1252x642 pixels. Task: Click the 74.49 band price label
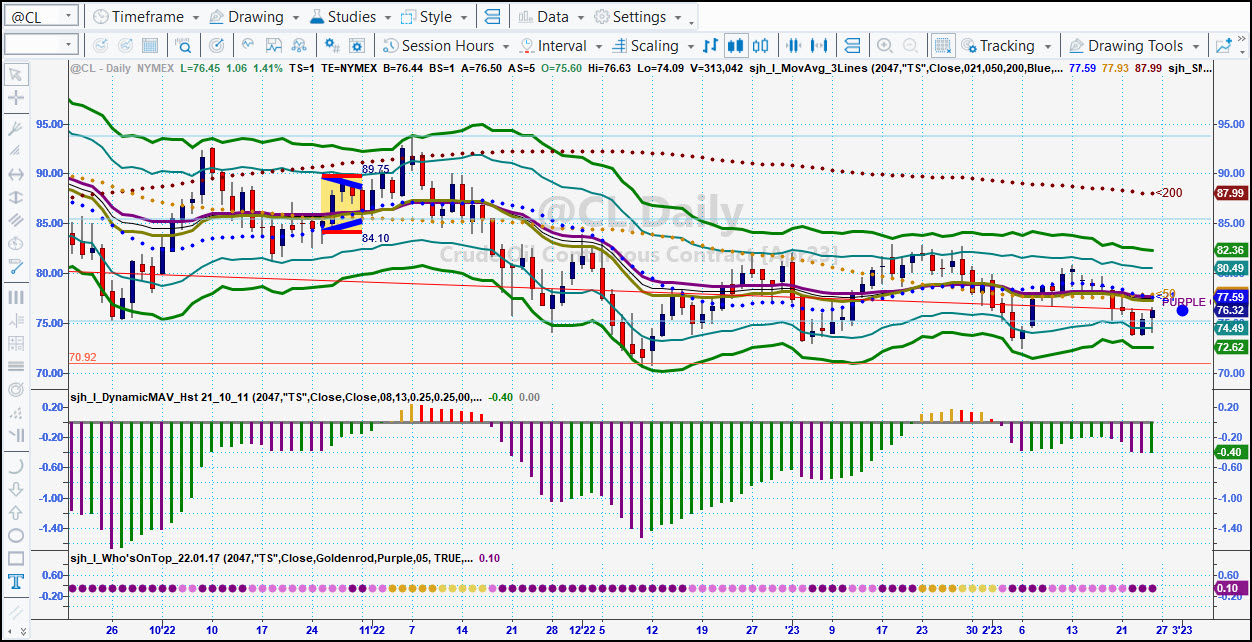[x=1231, y=328]
